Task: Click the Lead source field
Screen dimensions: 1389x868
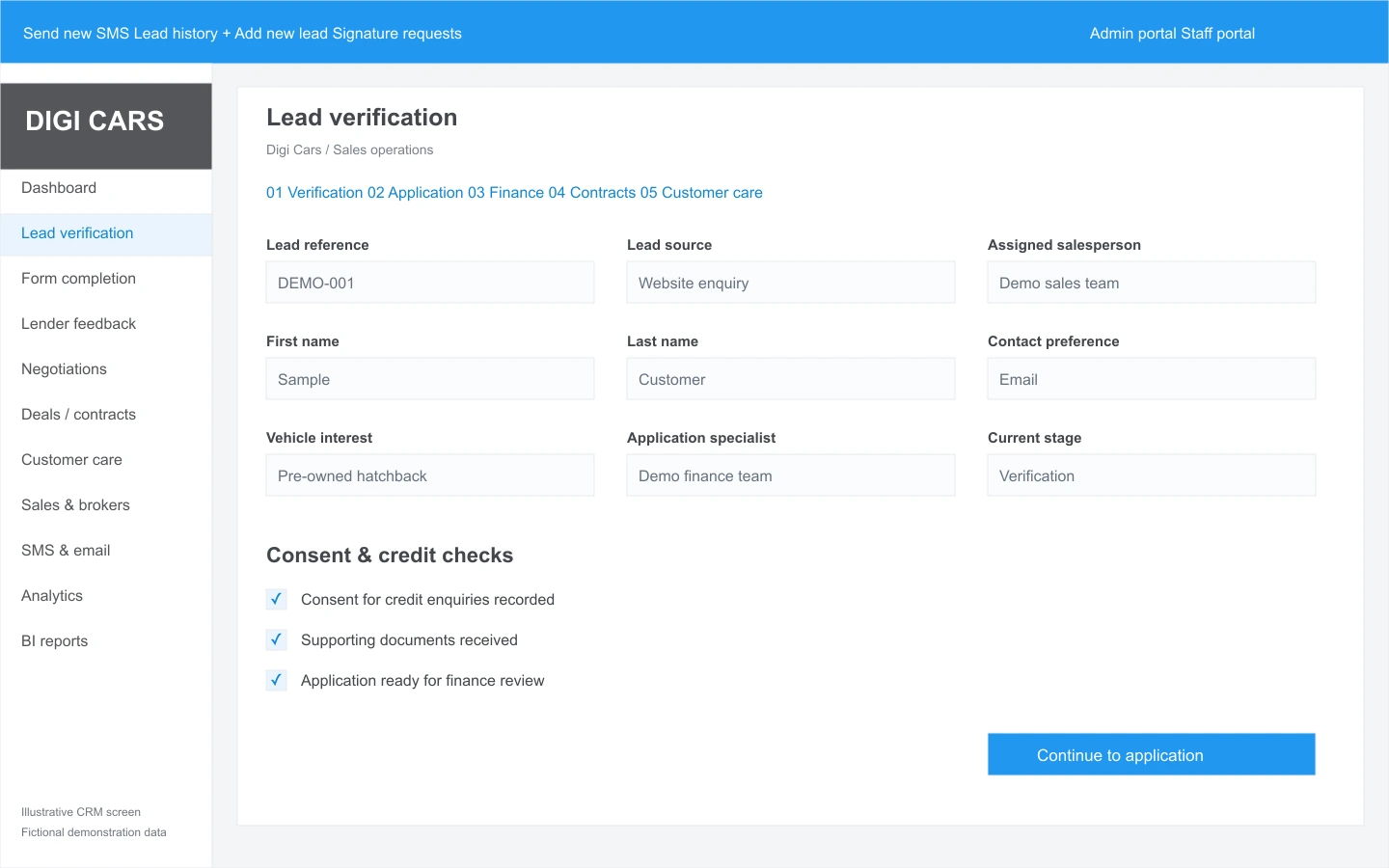Action: [x=791, y=283]
